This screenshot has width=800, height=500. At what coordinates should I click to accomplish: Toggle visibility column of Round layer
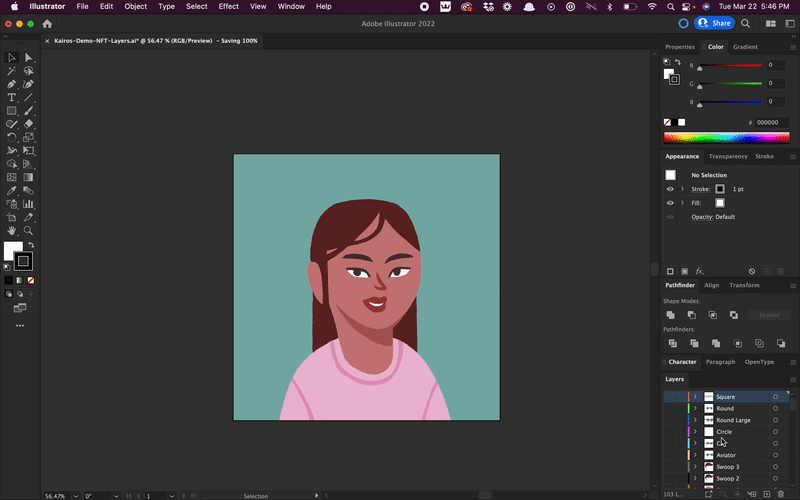click(x=670, y=408)
